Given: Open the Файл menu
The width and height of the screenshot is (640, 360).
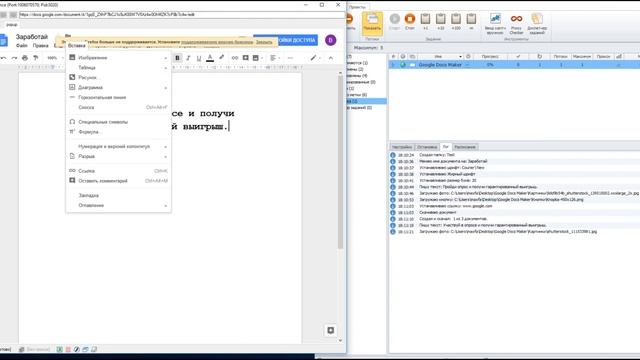Looking at the screenshot, I should (22, 46).
